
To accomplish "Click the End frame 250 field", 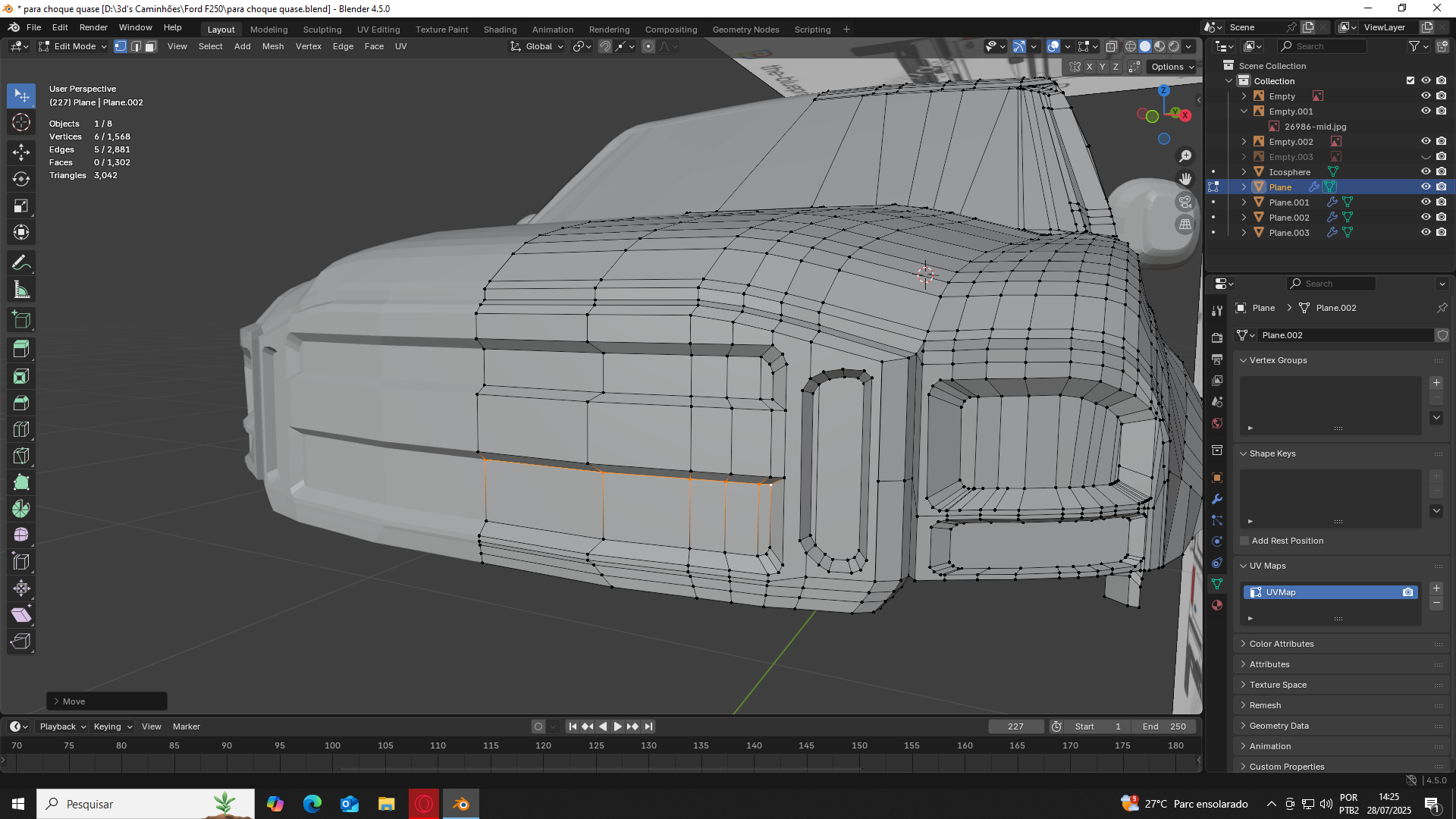I will pos(1164,726).
